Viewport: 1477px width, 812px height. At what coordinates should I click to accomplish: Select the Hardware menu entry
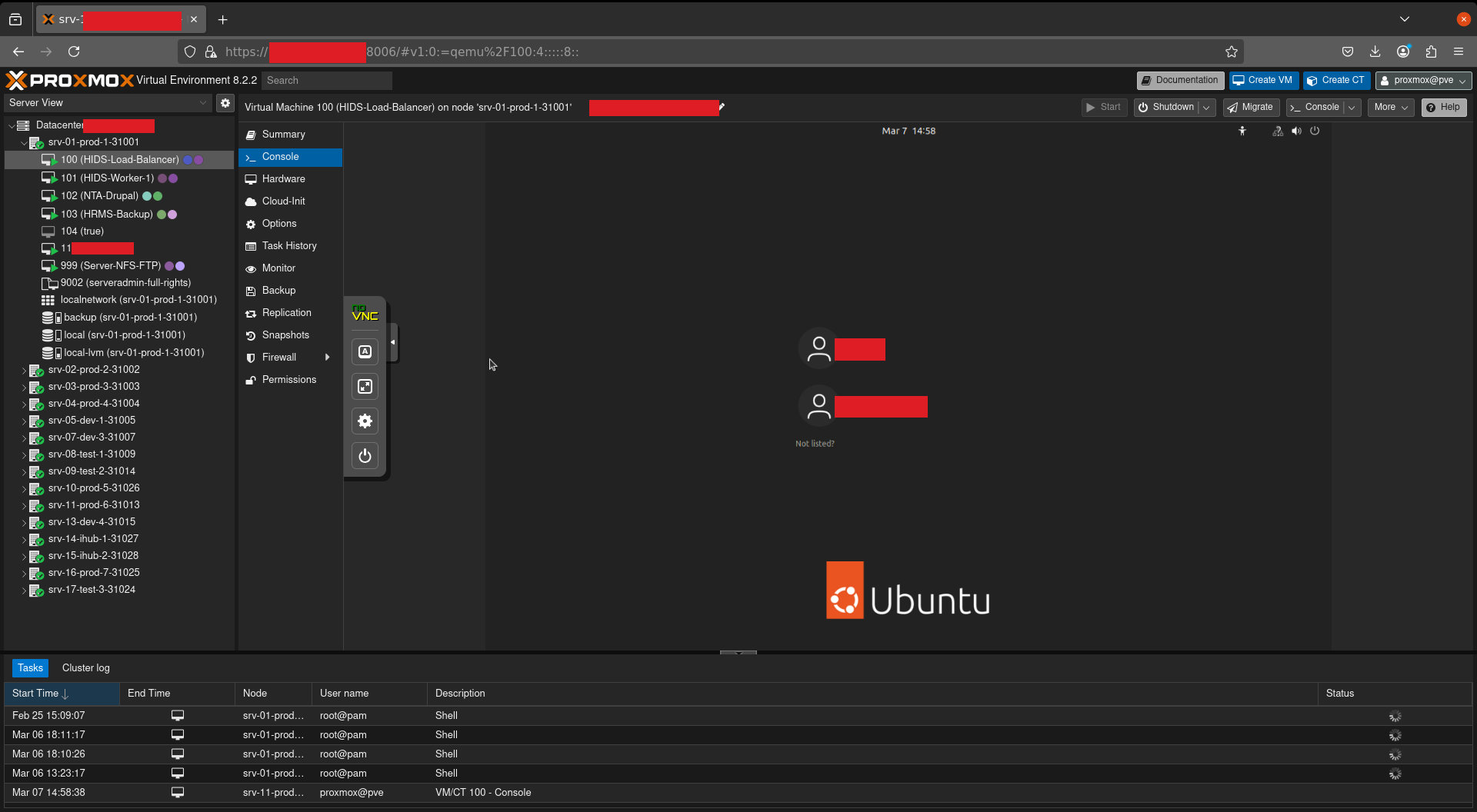tap(290, 179)
